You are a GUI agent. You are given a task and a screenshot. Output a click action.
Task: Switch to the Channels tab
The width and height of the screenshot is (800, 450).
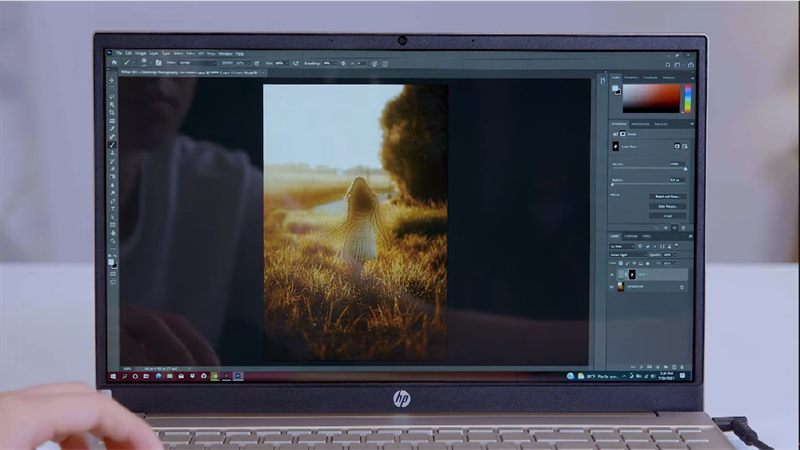631,236
